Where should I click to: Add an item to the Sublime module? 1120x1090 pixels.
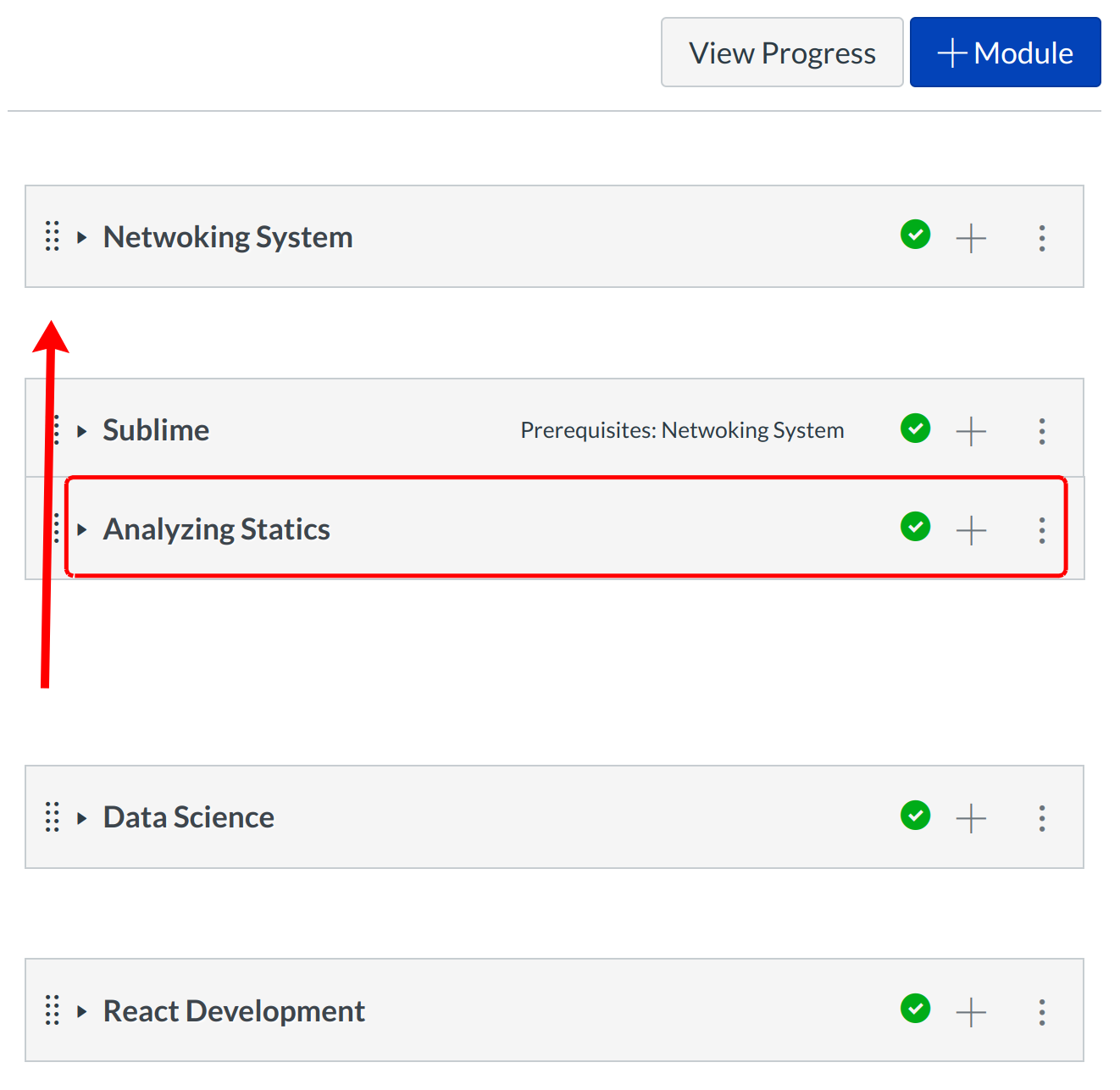tap(971, 431)
